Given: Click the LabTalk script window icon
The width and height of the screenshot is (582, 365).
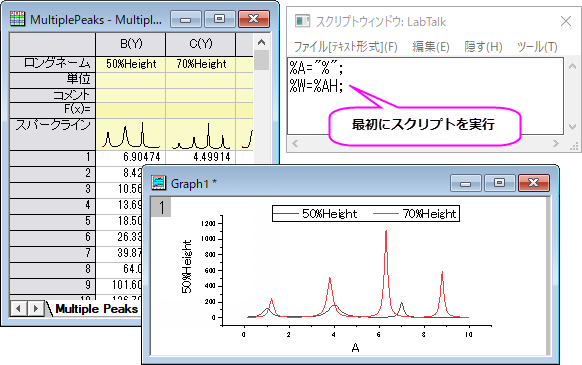Looking at the screenshot, I should [x=302, y=21].
